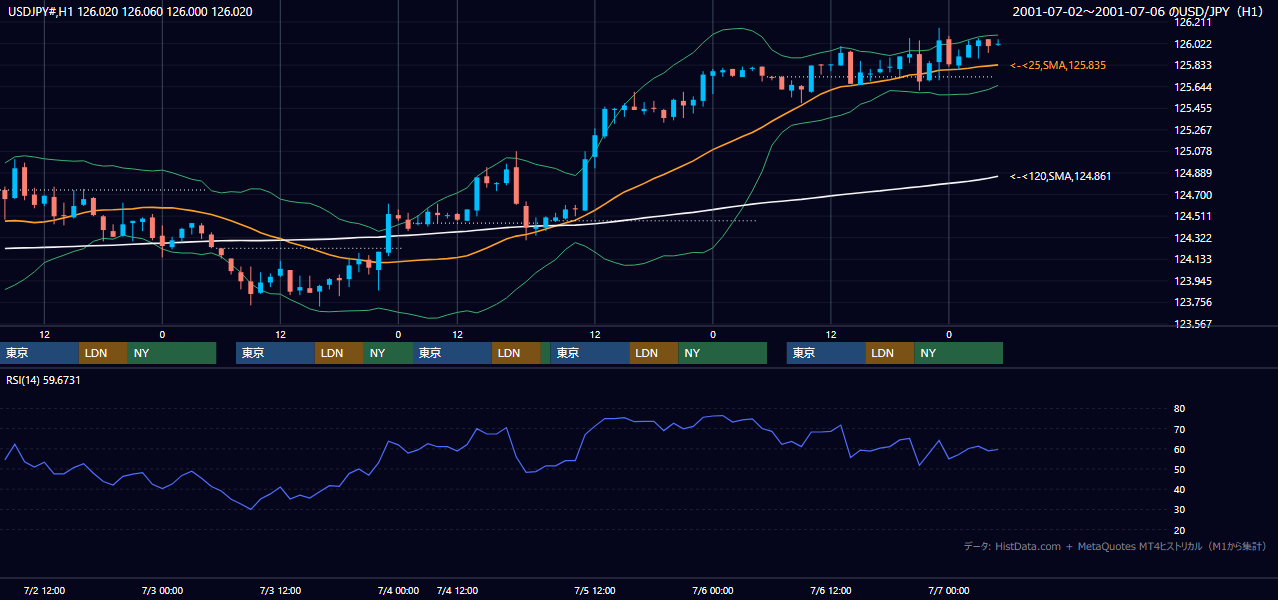
Task: Click the RSI(14) 59.6731 indicator label
Action: (x=43, y=380)
